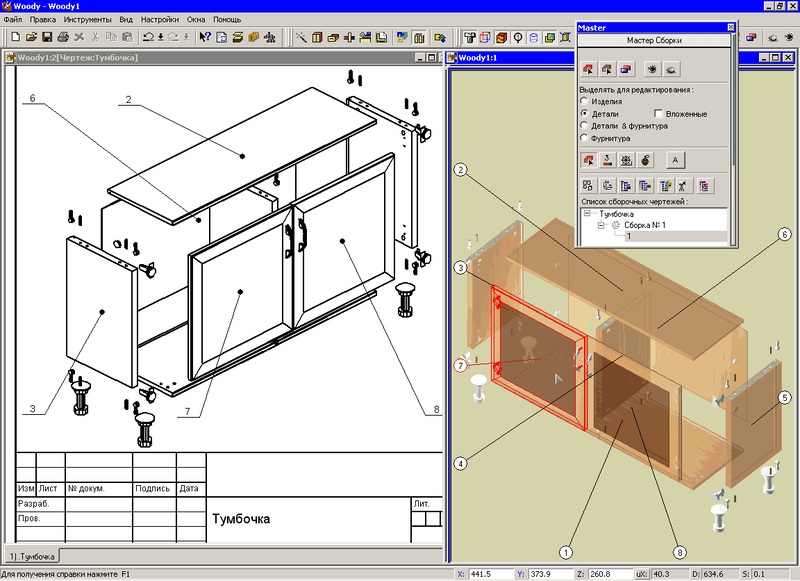Collapse the 'Сборка № 1' tree node
The height and width of the screenshot is (581, 800).
(600, 226)
